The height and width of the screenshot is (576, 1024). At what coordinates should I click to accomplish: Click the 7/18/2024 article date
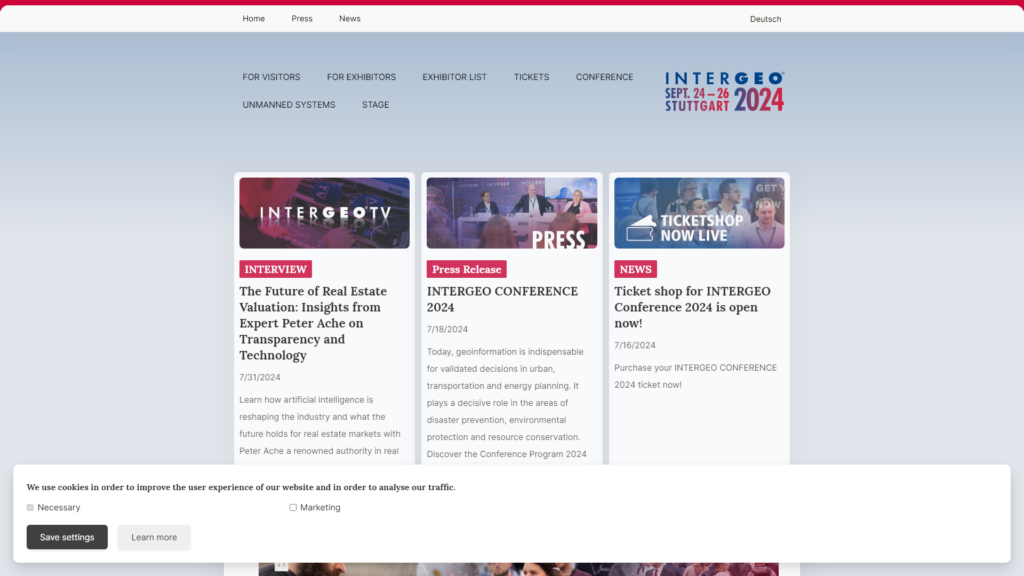point(447,329)
